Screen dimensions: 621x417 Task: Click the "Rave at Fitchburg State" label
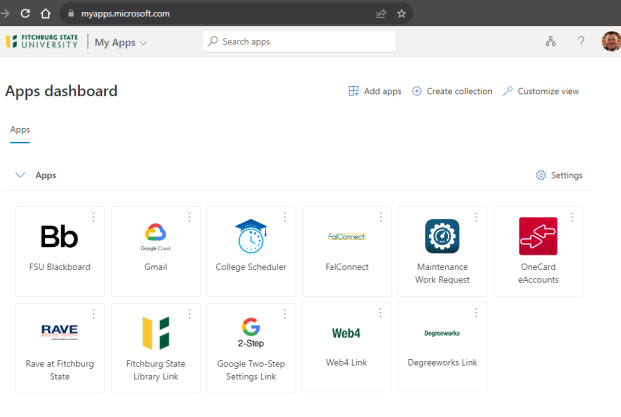(59, 370)
